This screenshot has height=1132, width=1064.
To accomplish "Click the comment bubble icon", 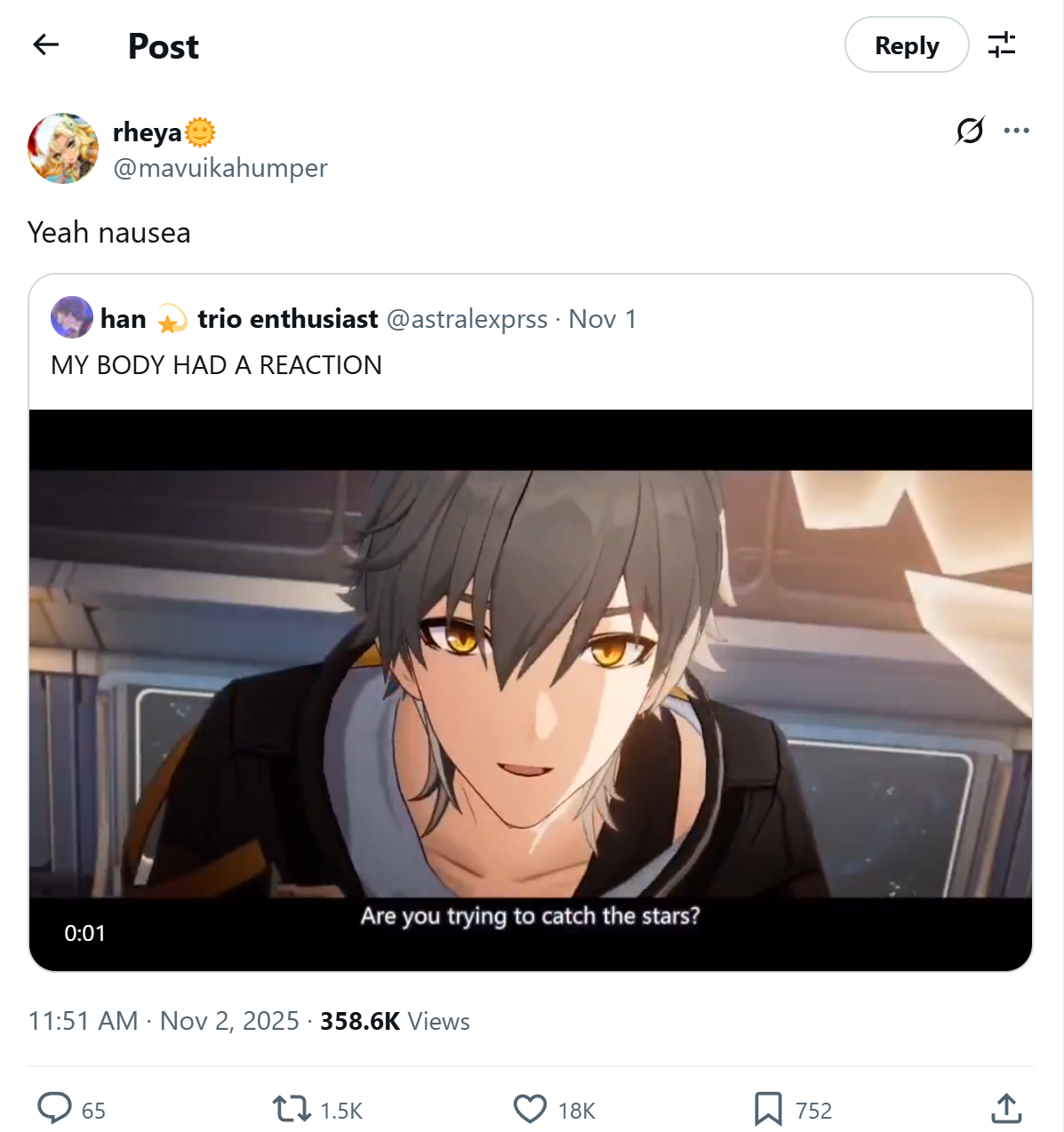I will 54,1108.
